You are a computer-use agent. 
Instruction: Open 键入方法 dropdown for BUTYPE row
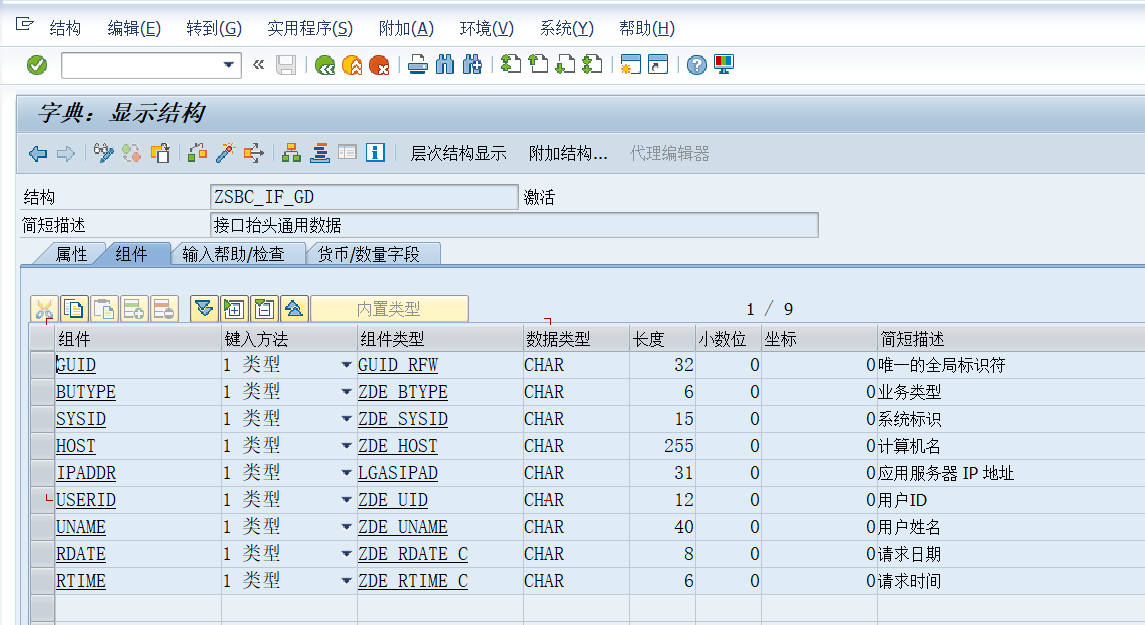[x=347, y=391]
